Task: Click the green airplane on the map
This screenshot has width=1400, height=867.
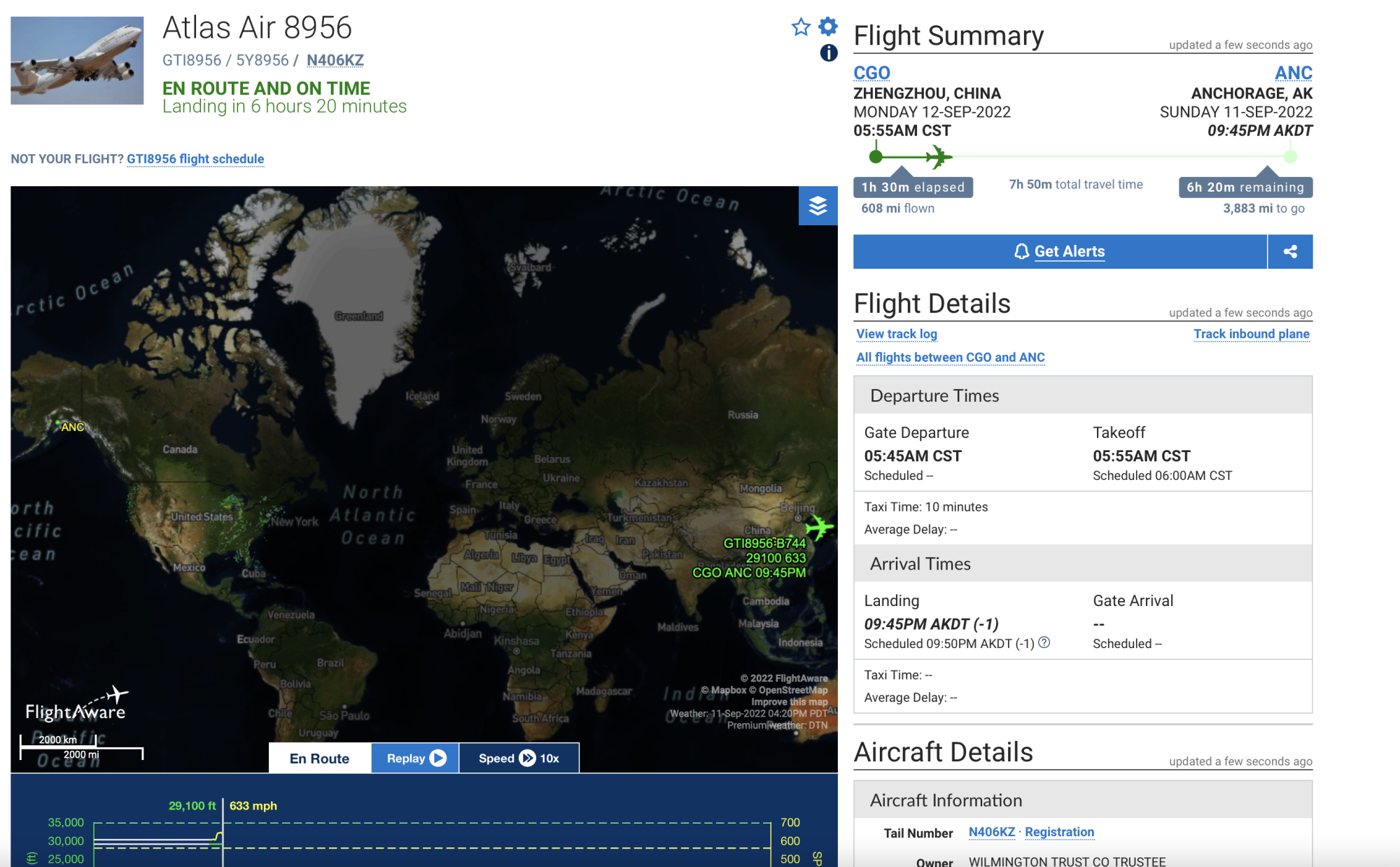Action: pyautogui.click(x=820, y=527)
